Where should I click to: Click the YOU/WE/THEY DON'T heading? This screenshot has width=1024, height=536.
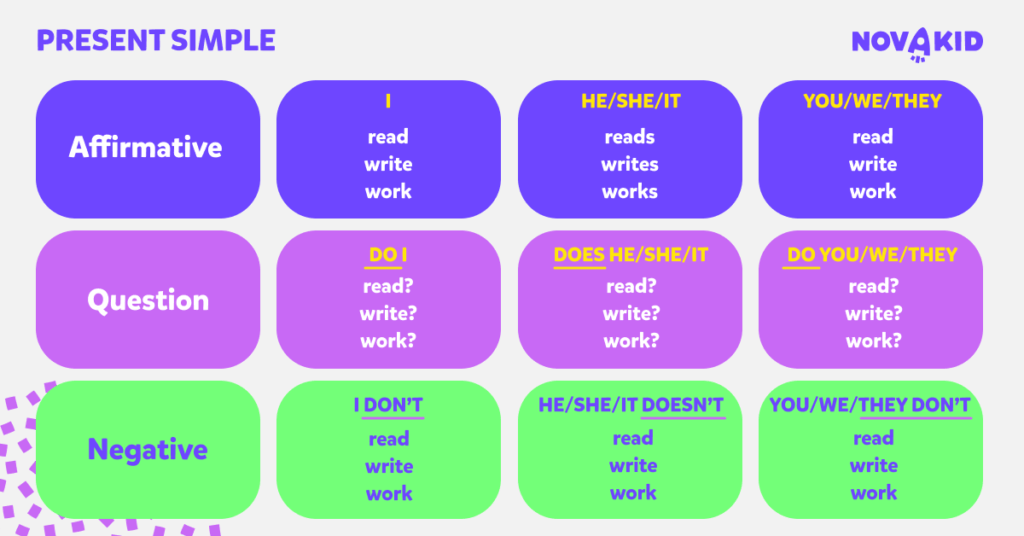[x=870, y=406]
